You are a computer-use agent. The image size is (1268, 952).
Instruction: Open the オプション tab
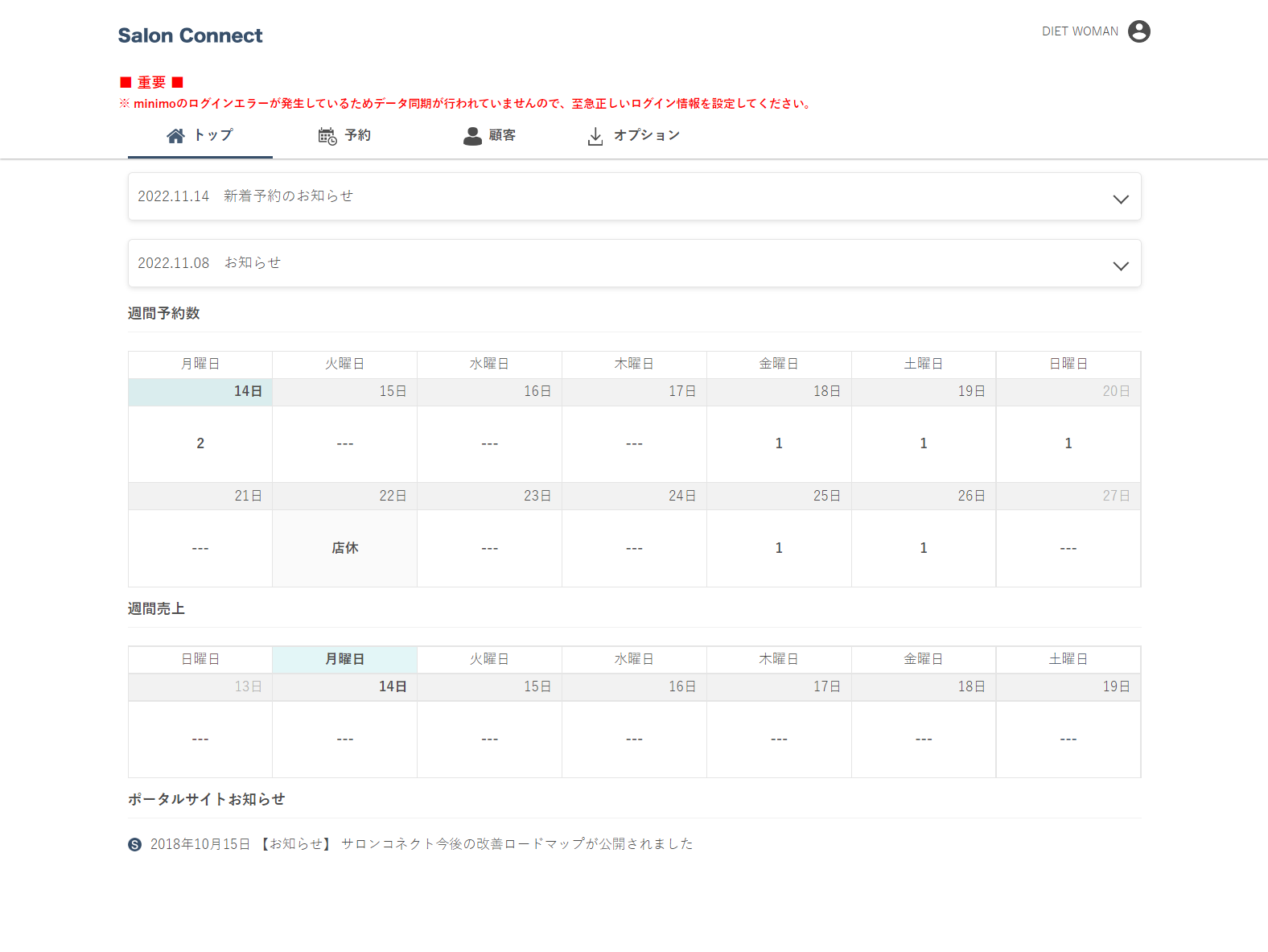[646, 135]
